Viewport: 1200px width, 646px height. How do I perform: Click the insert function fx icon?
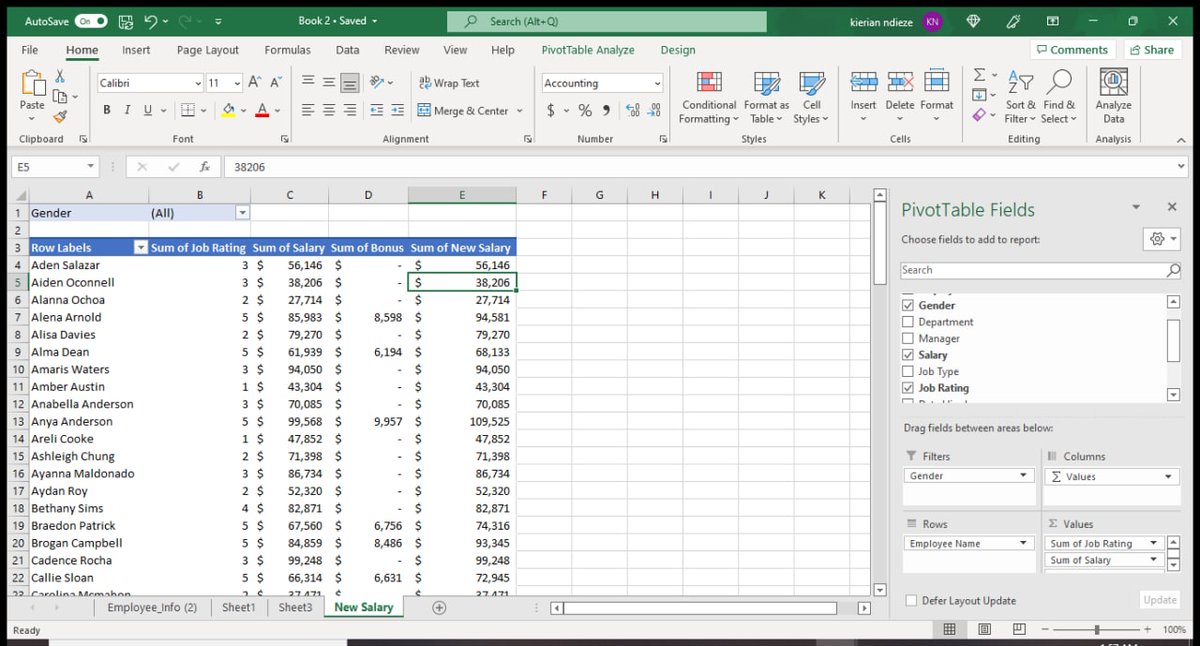tap(204, 167)
